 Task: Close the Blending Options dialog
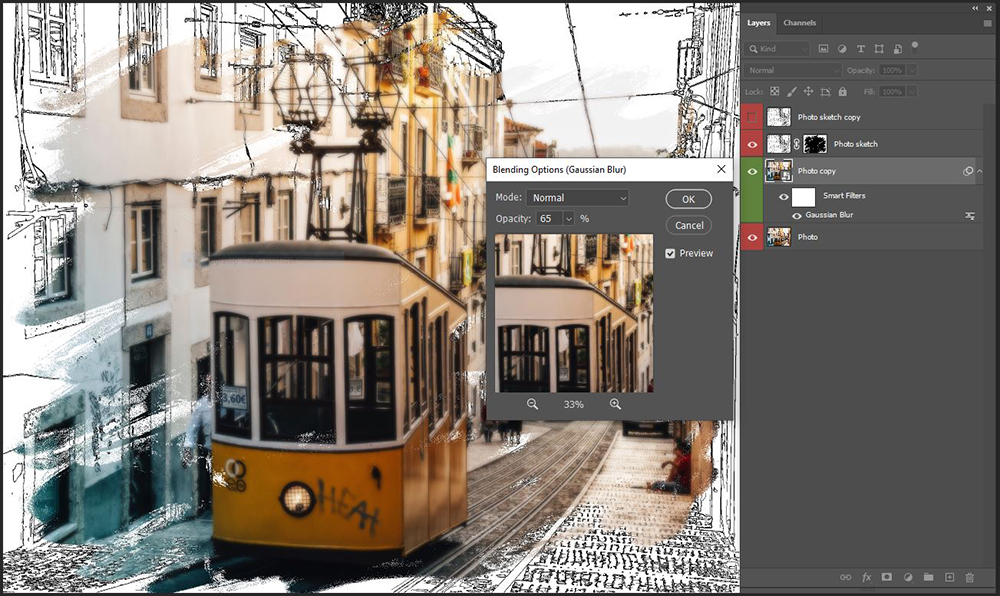tap(721, 169)
